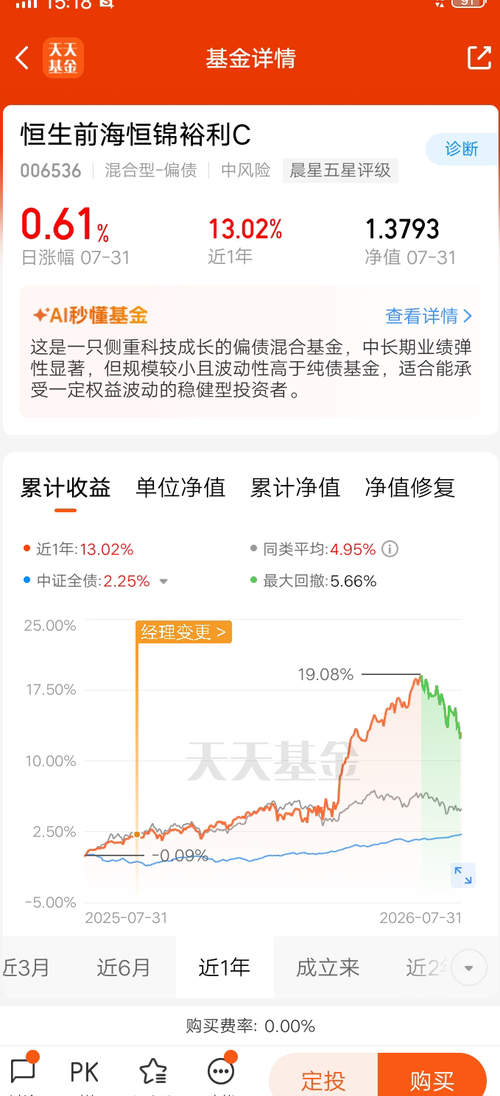Select the 近6月 time range

124,968
